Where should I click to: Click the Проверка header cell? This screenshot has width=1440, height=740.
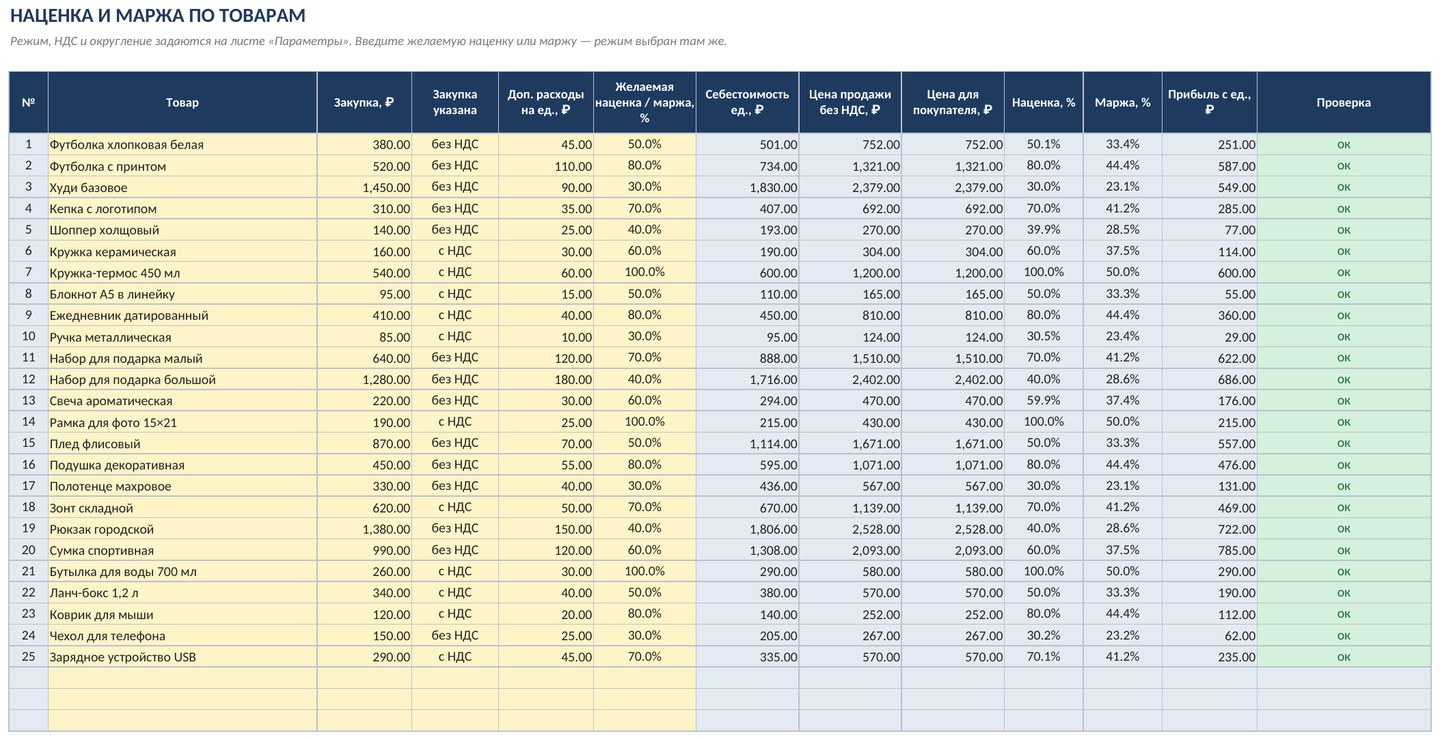(1343, 102)
